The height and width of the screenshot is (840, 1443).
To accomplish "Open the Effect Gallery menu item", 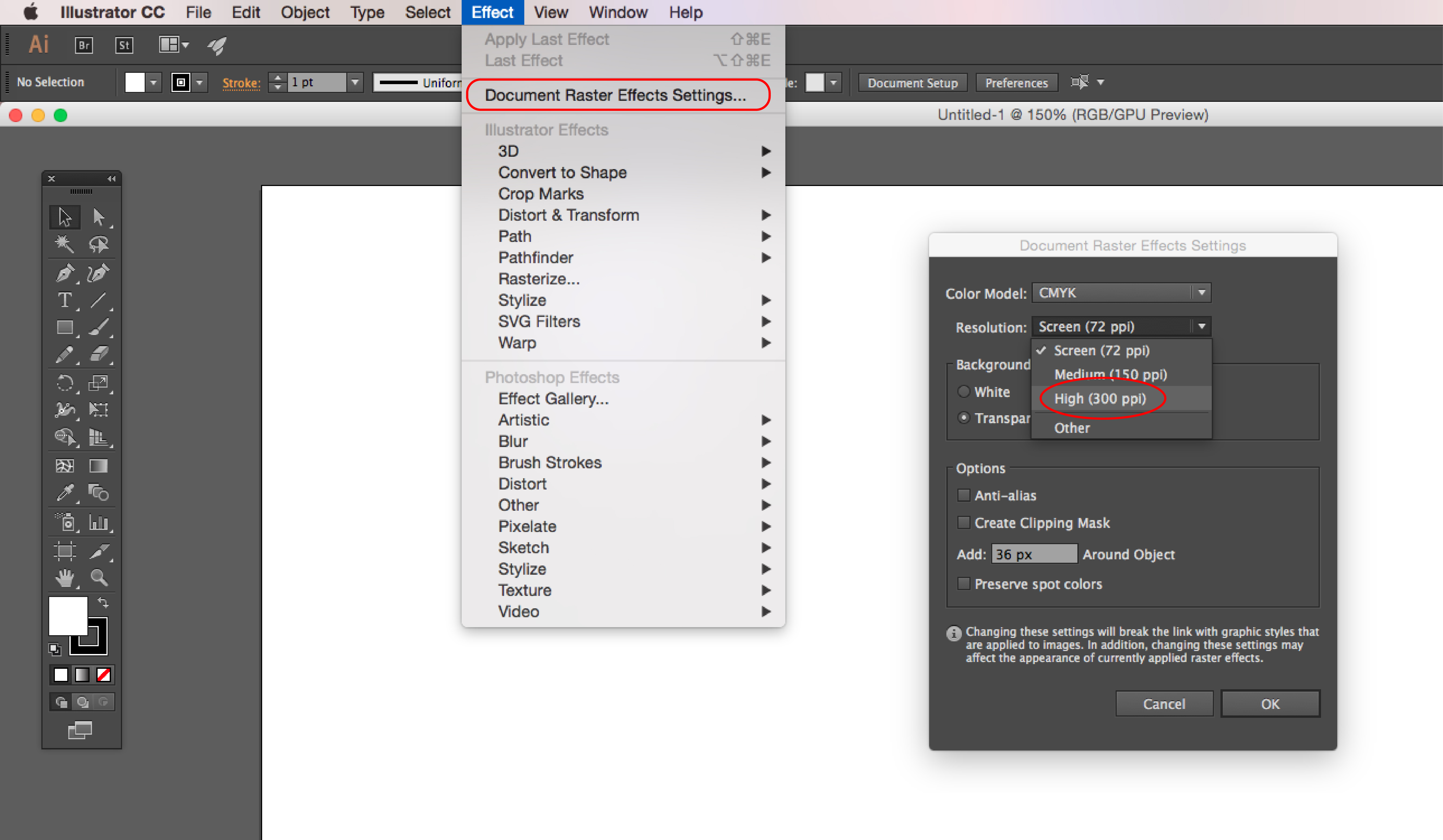I will 623,399.
